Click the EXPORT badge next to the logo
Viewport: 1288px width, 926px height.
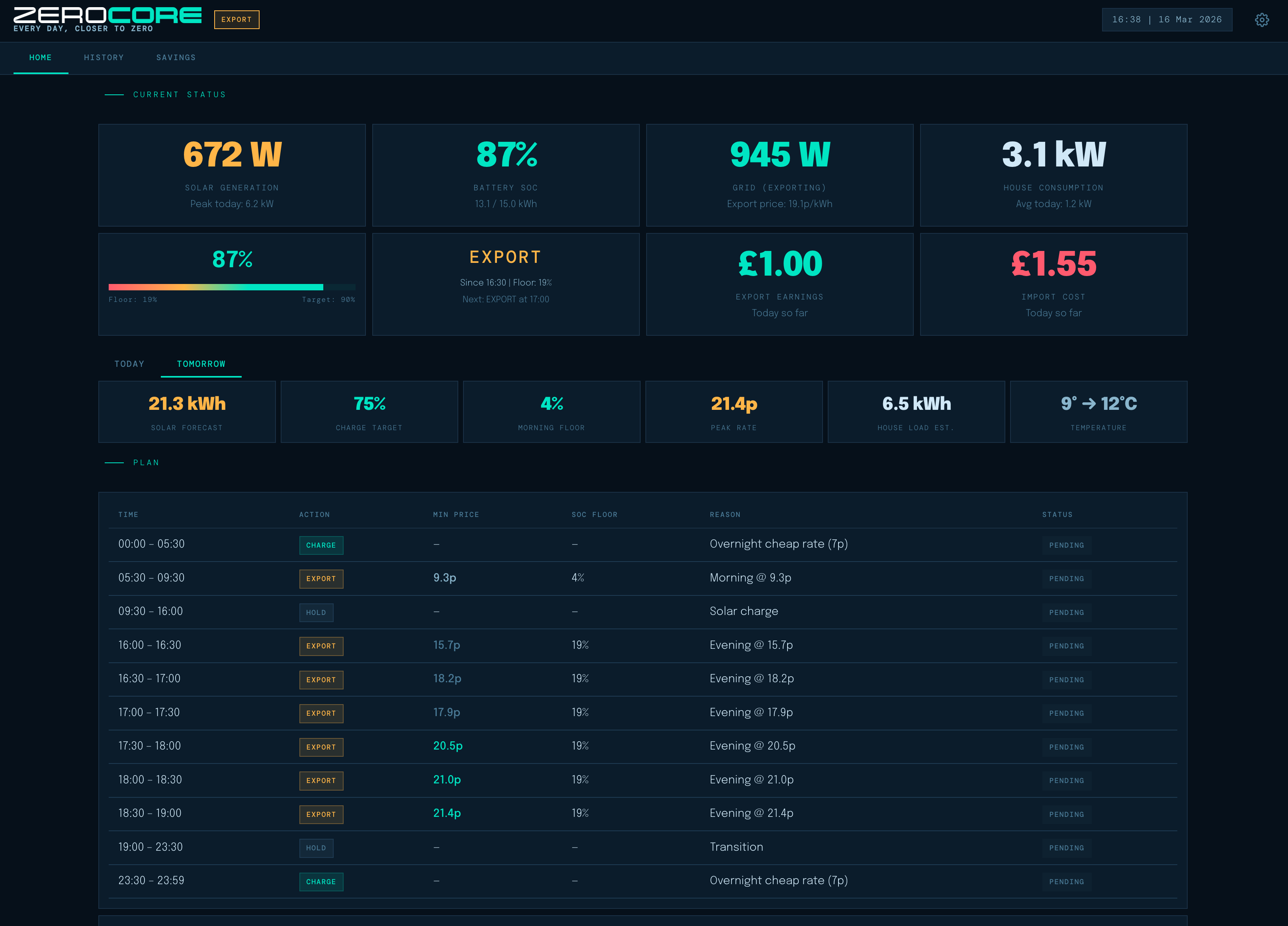(237, 19)
